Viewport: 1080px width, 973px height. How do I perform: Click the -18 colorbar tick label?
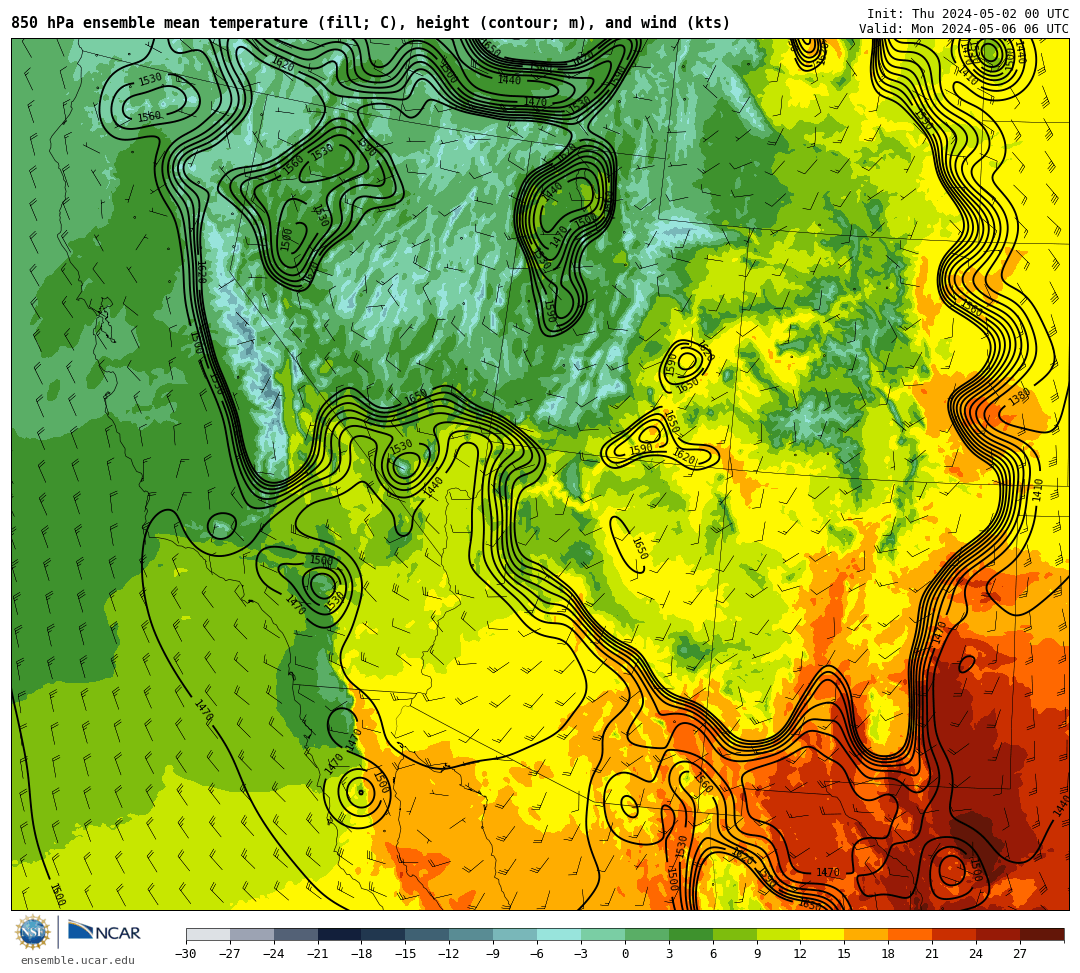tap(362, 954)
